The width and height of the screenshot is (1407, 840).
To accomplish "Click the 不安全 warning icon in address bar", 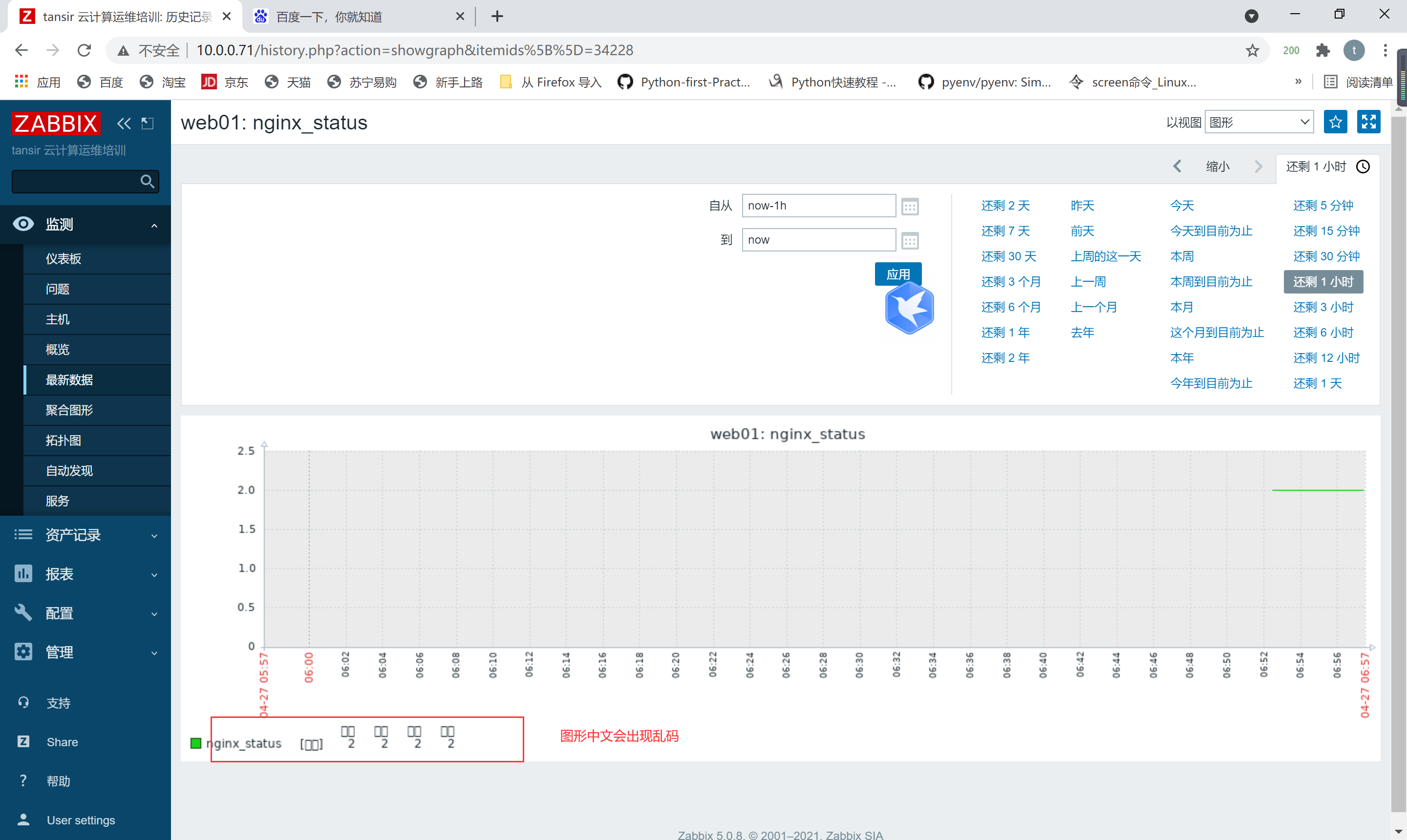I will coord(124,51).
